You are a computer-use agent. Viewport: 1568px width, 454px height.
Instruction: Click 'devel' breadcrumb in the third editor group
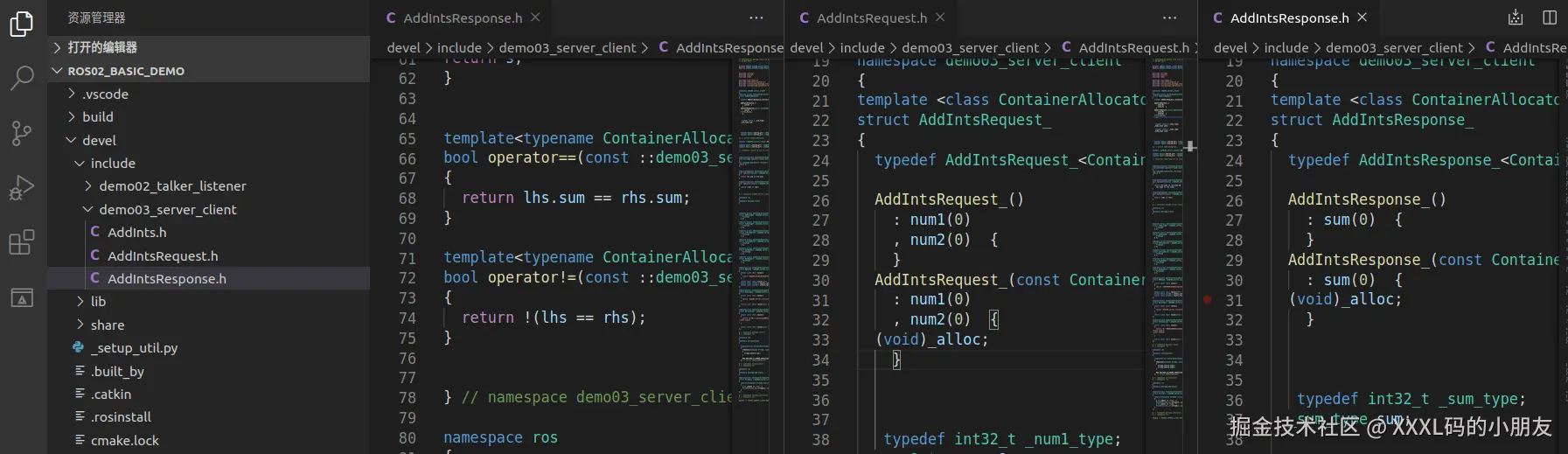[x=1230, y=47]
